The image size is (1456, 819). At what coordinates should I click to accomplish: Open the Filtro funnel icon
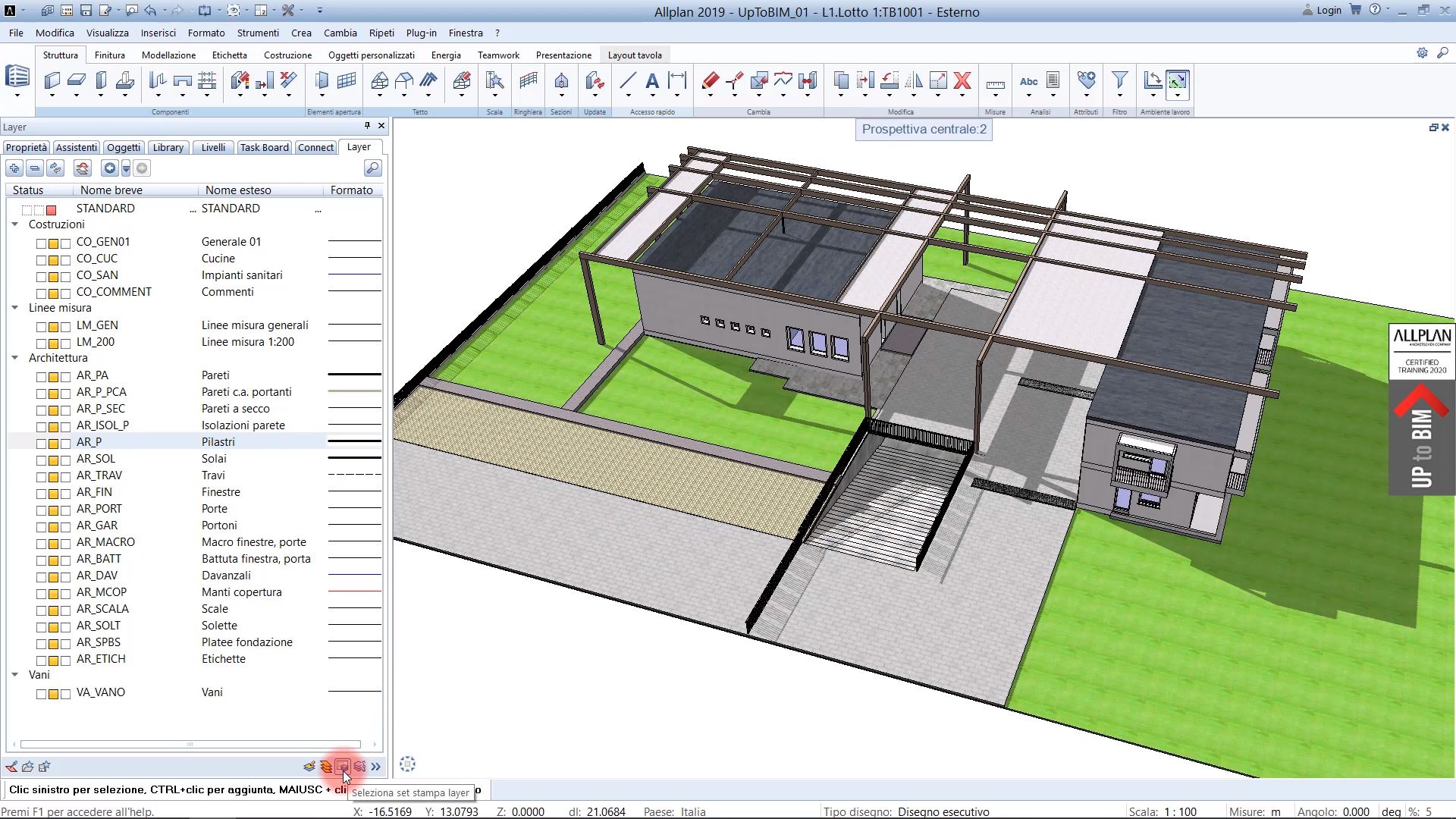[1119, 80]
